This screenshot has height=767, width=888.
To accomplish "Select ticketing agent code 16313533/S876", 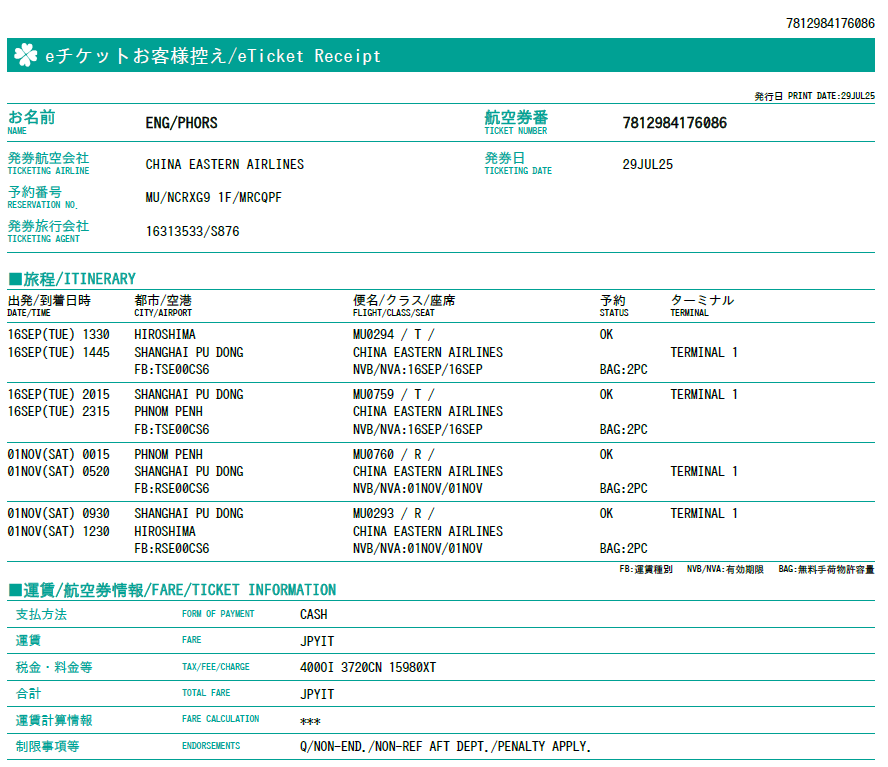I will click(192, 231).
